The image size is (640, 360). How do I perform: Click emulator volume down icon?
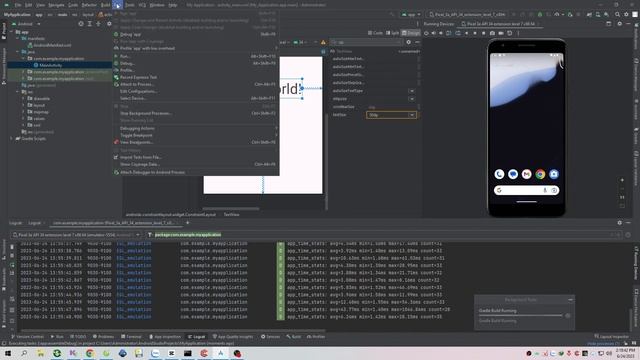441,33
